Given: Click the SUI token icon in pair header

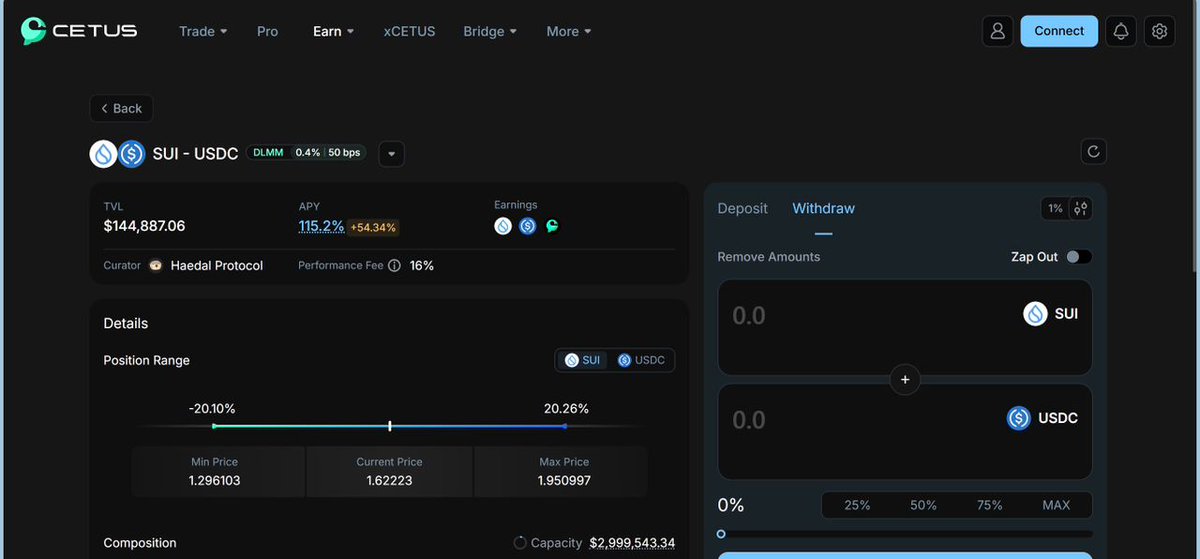Looking at the screenshot, I should click(103, 154).
